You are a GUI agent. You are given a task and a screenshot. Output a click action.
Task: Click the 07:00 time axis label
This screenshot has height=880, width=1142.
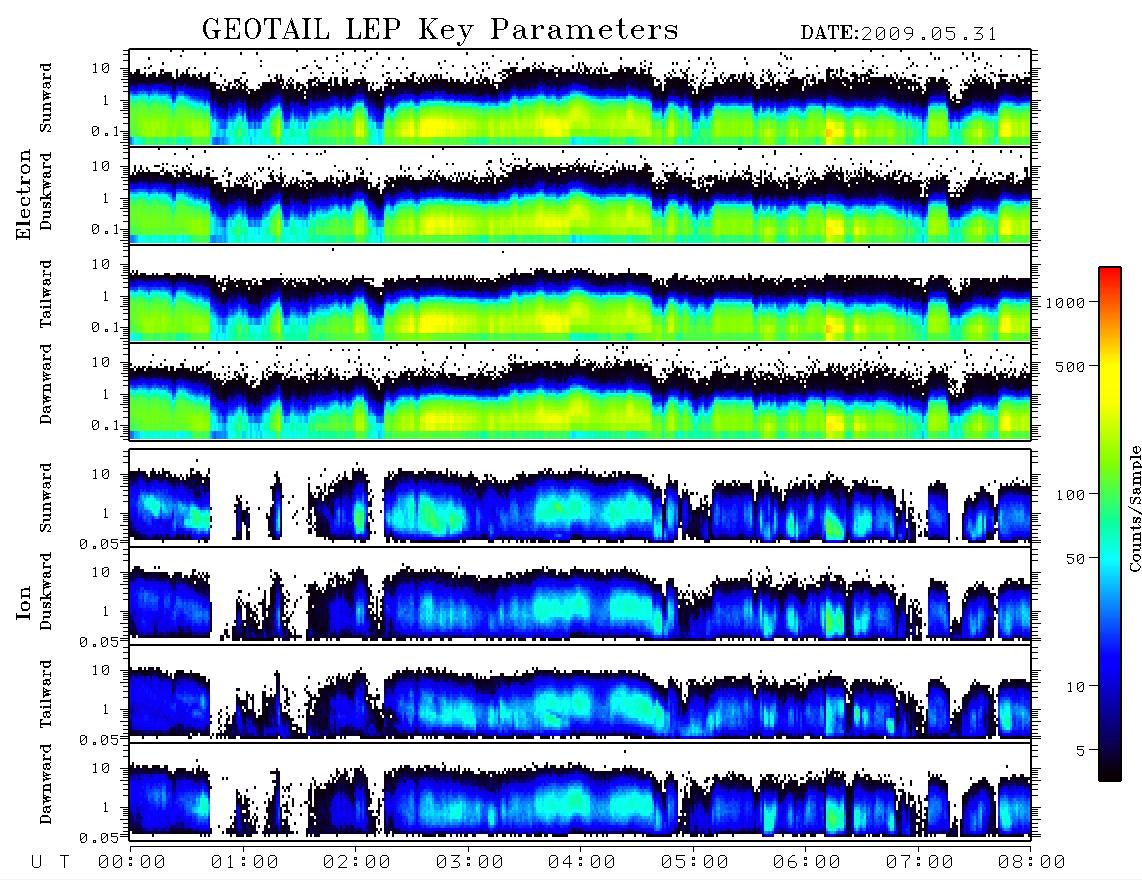(x=920, y=862)
